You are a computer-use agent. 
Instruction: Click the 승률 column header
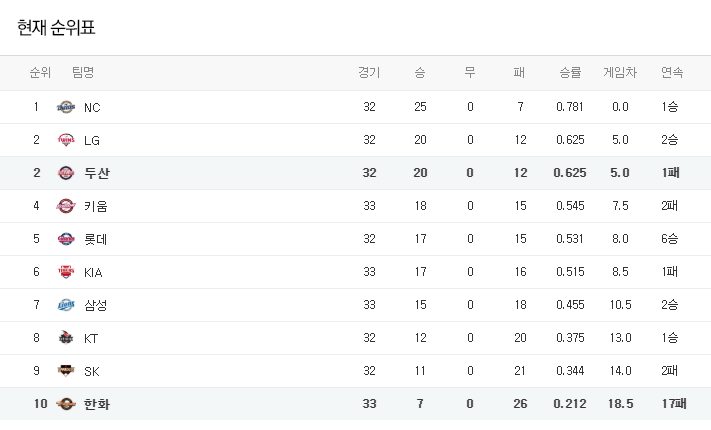click(x=570, y=72)
